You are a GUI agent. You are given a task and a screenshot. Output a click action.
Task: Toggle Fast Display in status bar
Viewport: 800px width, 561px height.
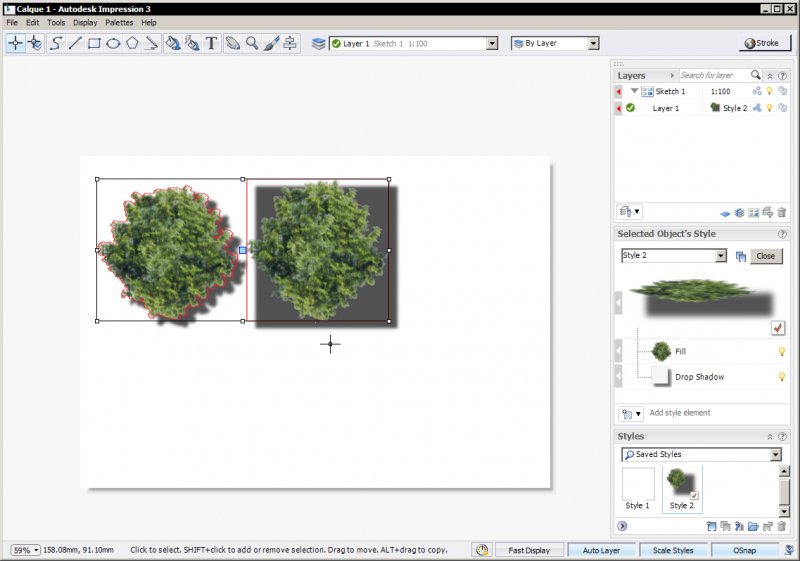(529, 550)
